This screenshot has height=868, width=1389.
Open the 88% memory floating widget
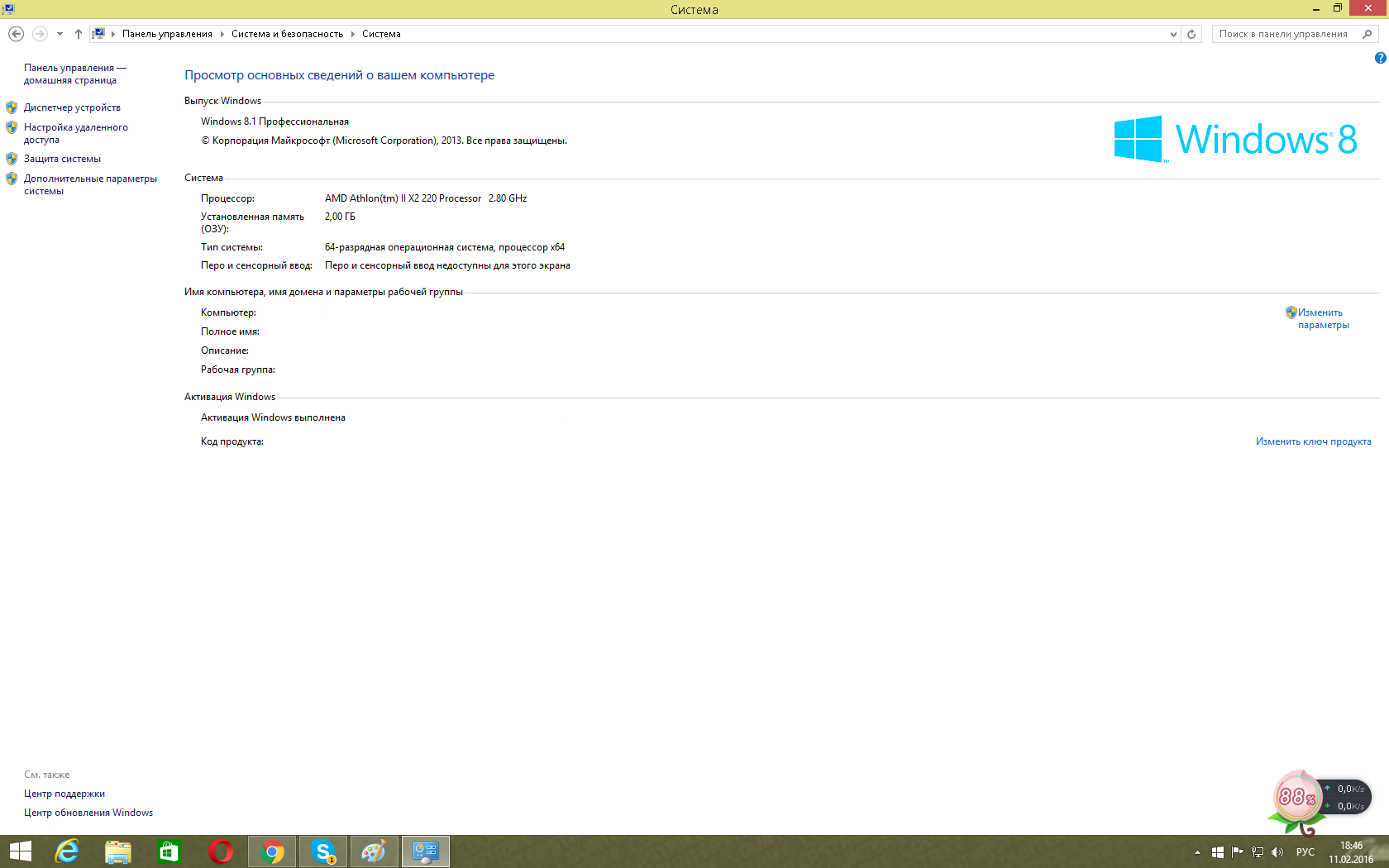(x=1297, y=797)
